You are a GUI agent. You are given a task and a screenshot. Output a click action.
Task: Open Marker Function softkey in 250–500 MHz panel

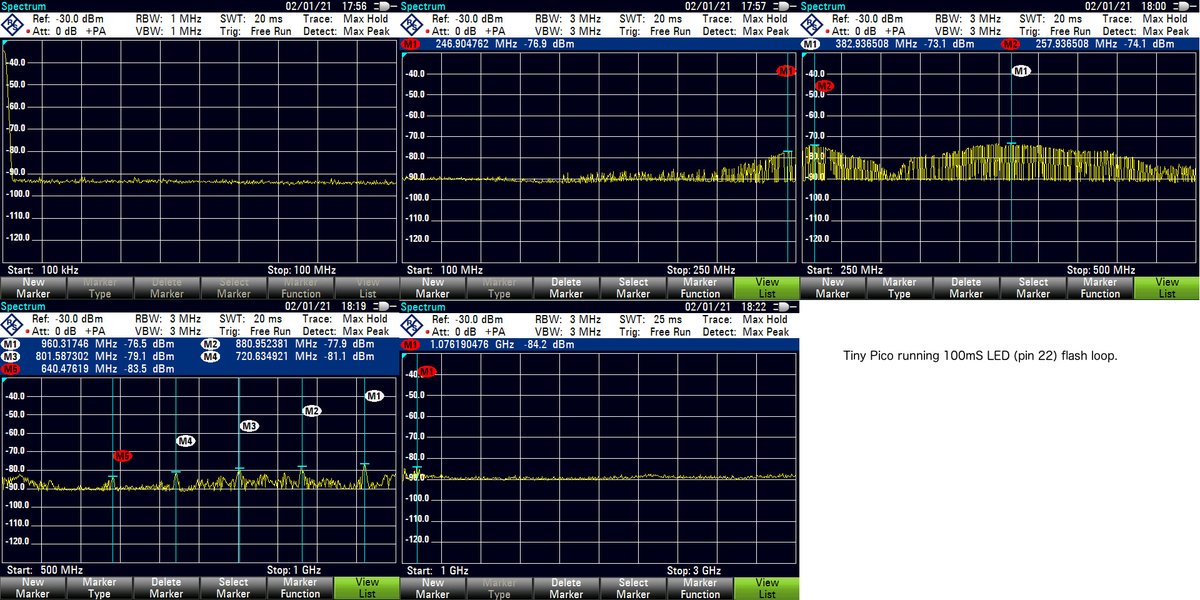click(x=1100, y=288)
